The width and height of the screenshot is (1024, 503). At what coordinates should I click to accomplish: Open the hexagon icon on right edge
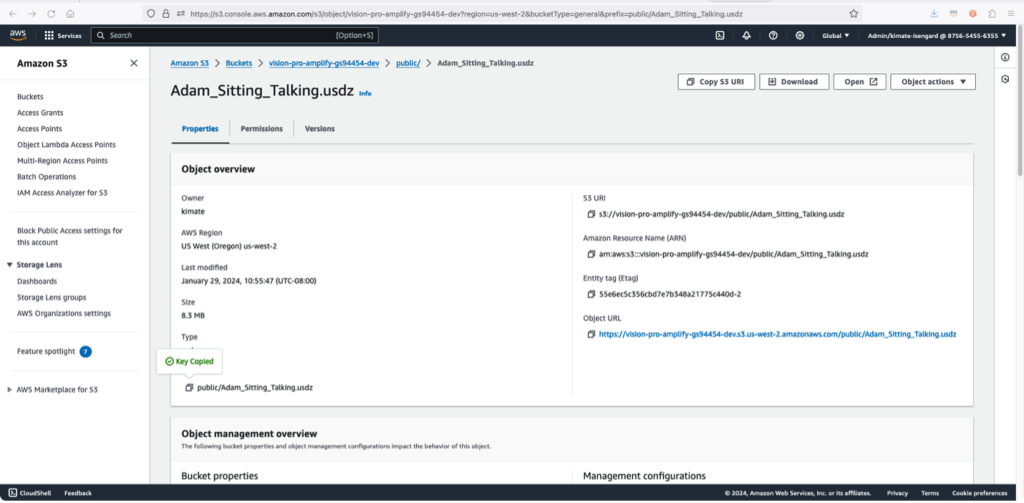point(1005,79)
